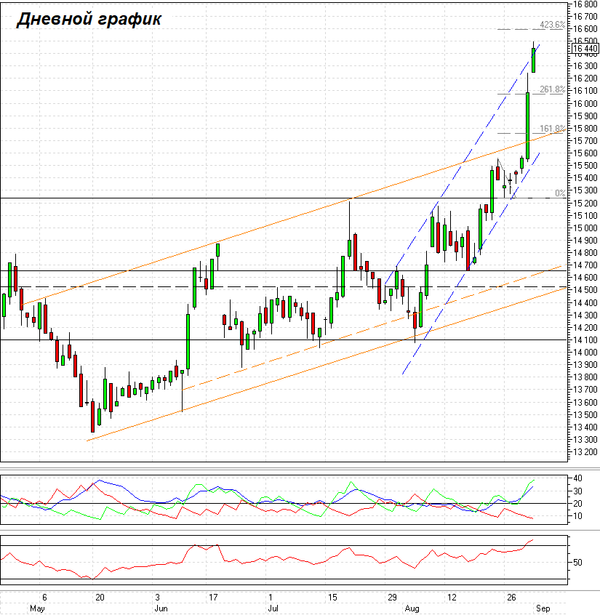Click the 15 000 price axis label
The image size is (600, 615).
coord(585,228)
